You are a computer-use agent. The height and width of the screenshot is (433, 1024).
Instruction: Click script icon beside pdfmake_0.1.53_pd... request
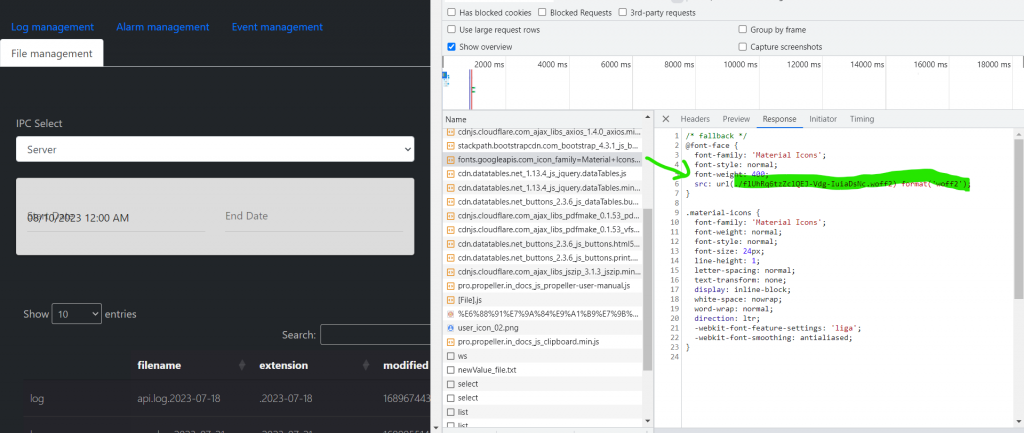point(451,216)
